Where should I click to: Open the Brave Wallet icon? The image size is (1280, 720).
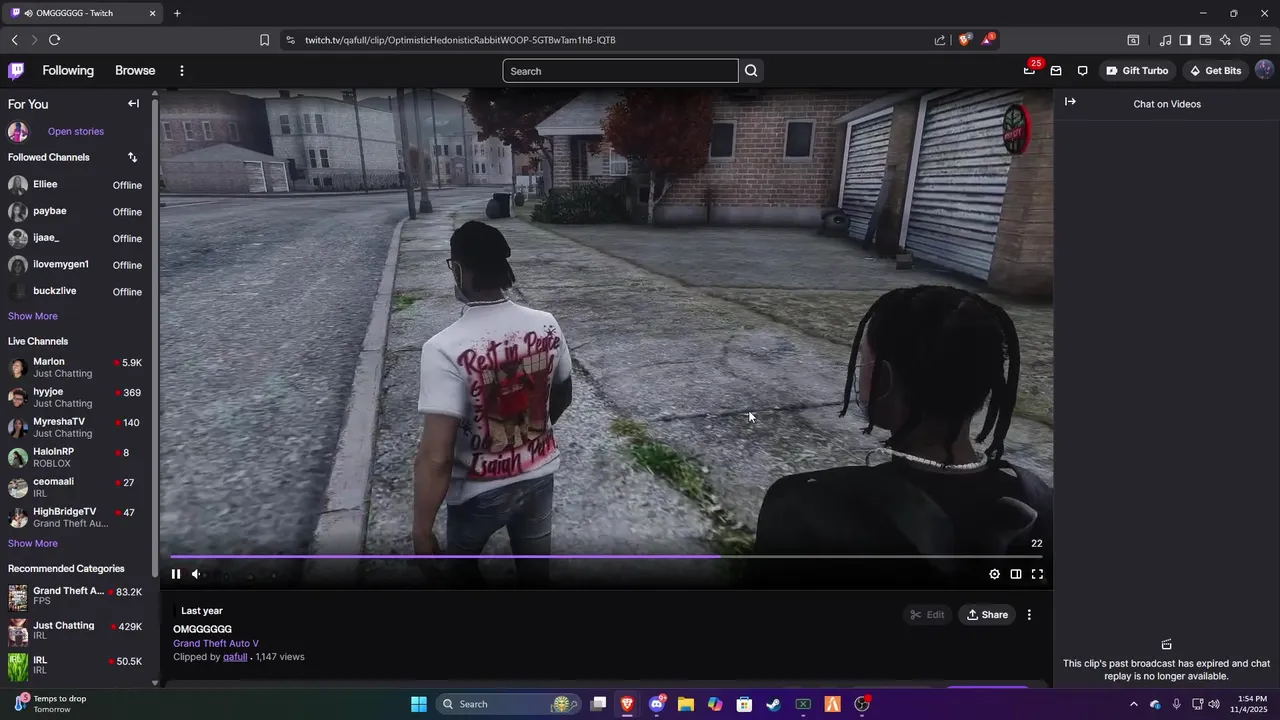(x=1205, y=40)
